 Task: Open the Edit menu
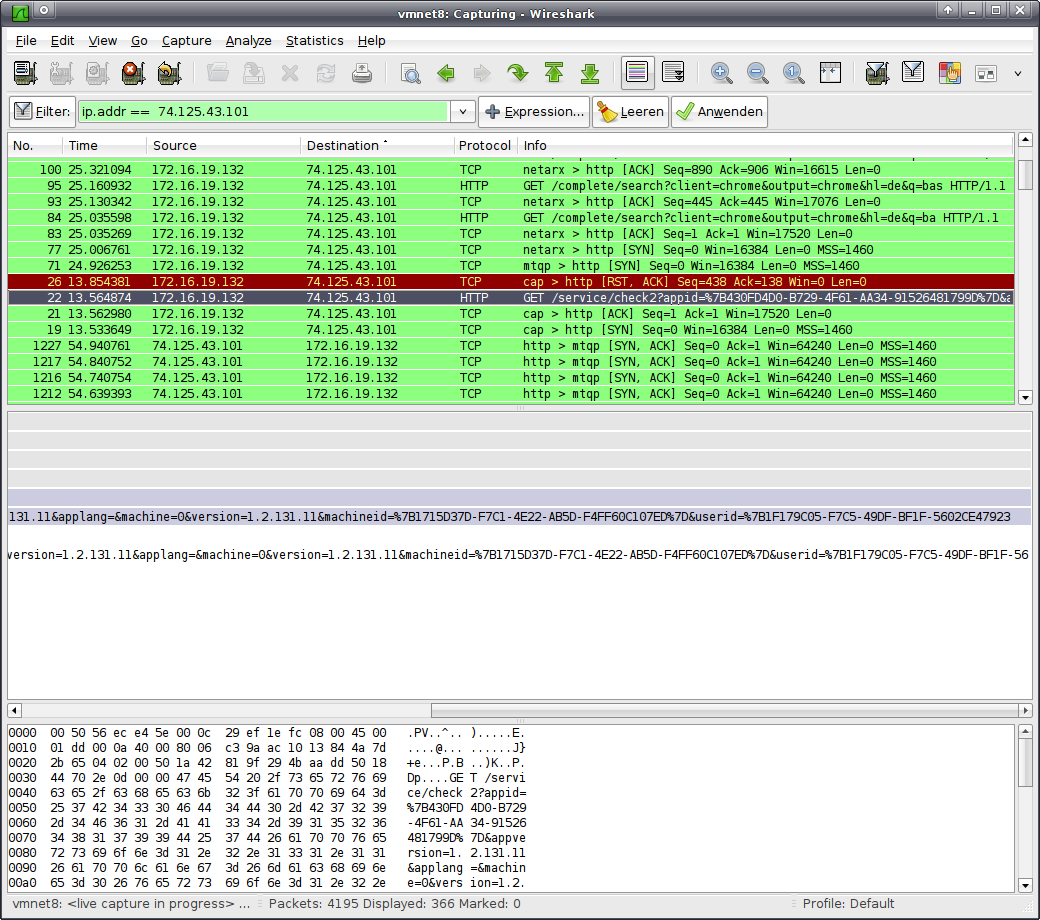[62, 40]
